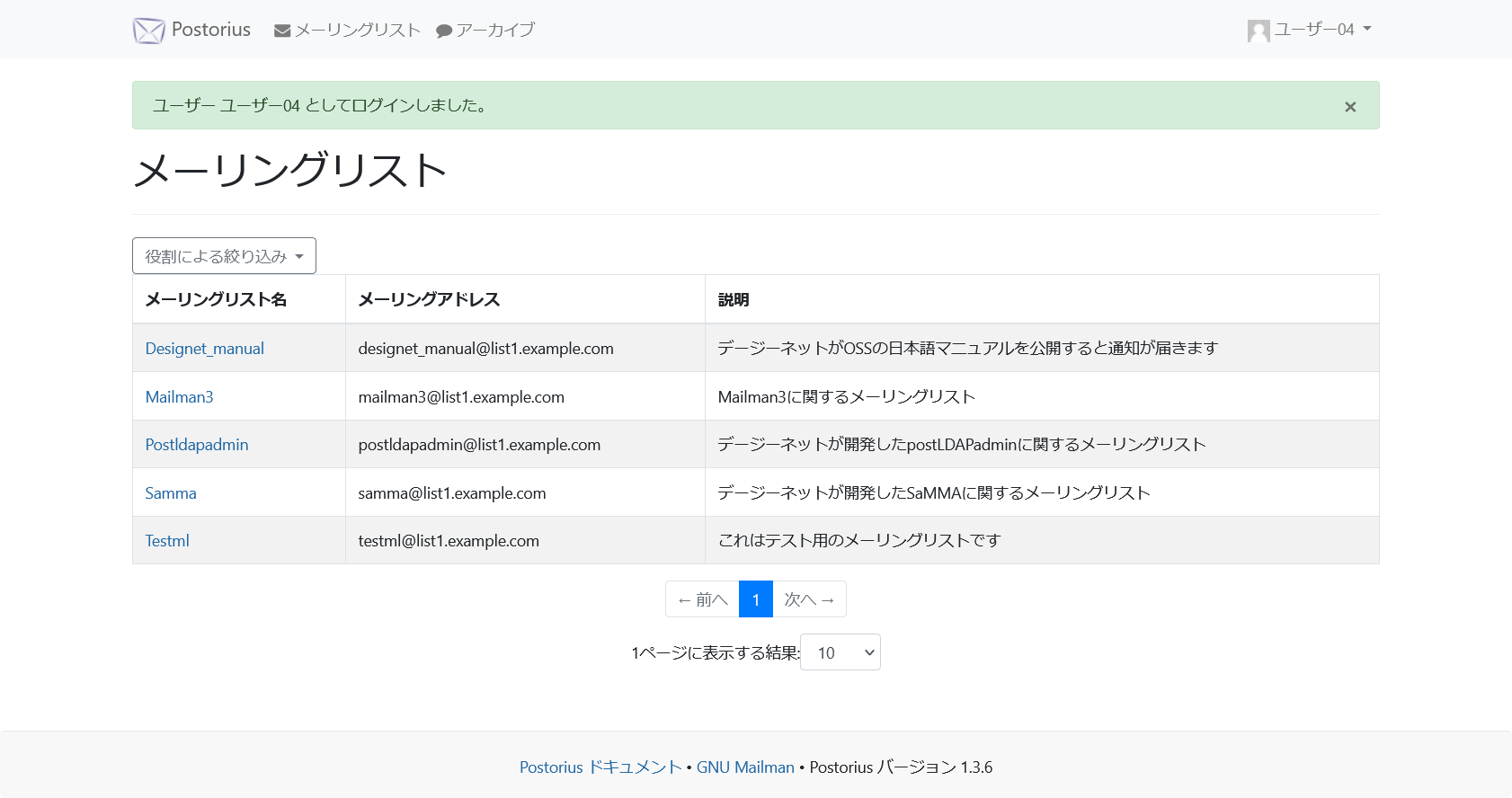The width and height of the screenshot is (1512, 798).
Task: Open the Samma mailing list
Action: pyautogui.click(x=171, y=493)
